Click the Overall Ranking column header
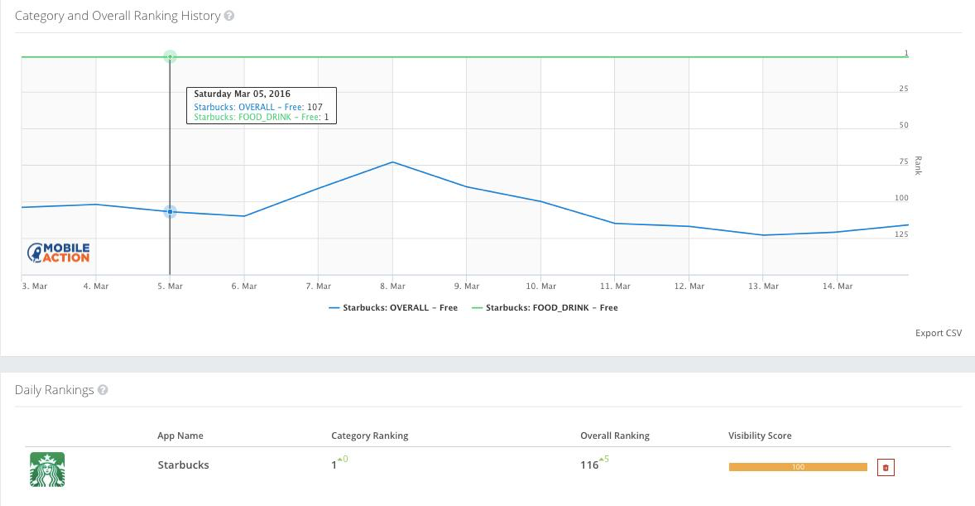Screen dimensions: 975x506 click(x=615, y=436)
